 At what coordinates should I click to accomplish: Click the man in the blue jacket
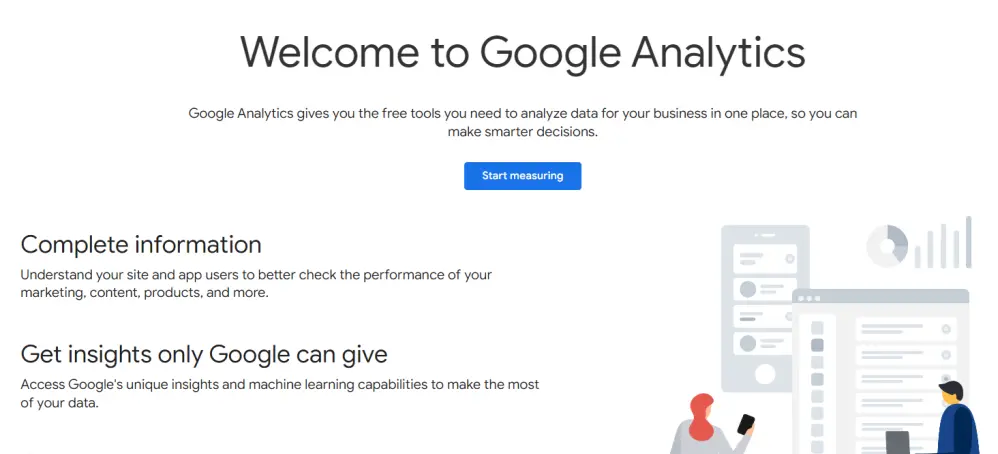(x=957, y=418)
